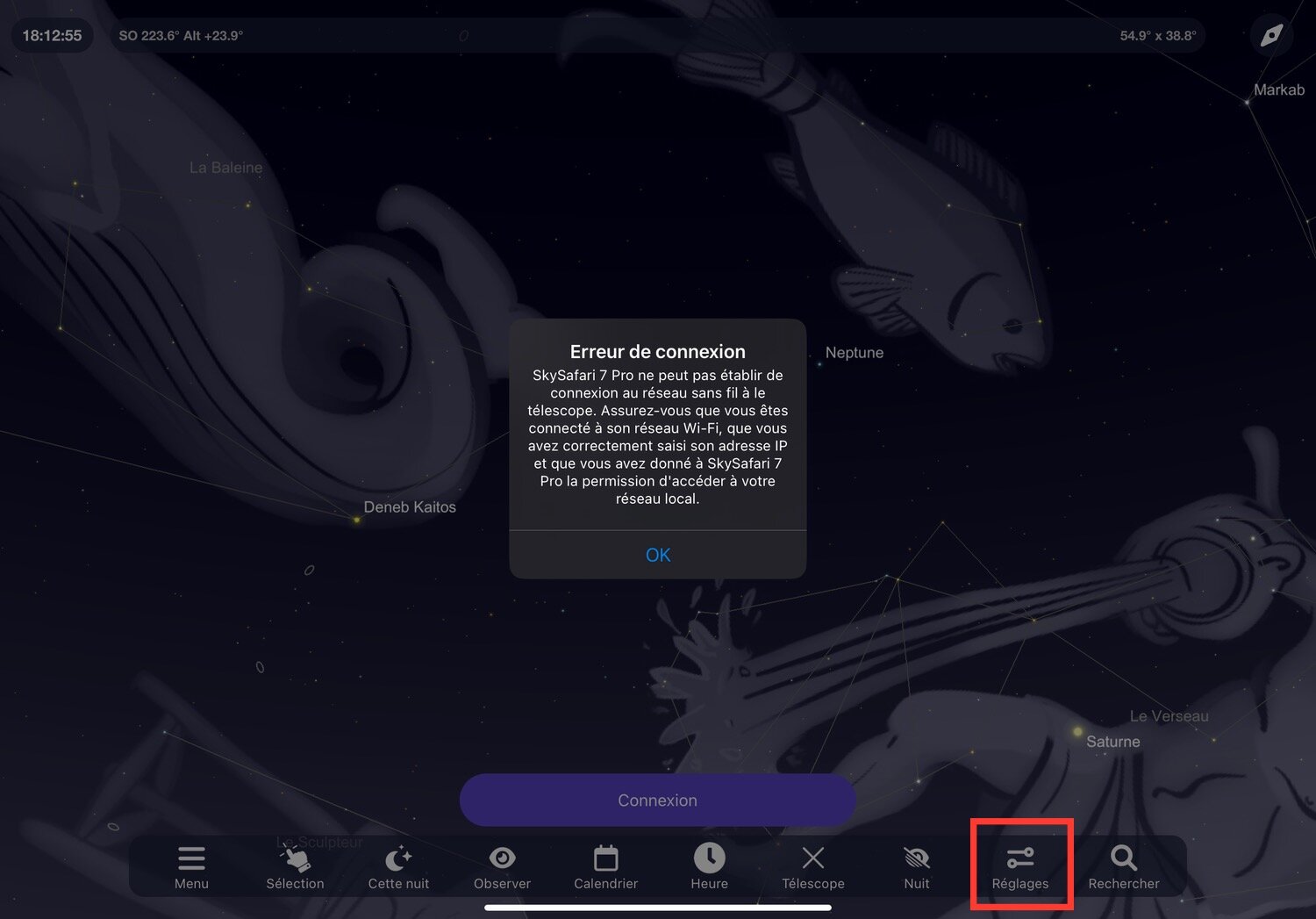Click the Deneb Kaitos star dot
The width and height of the screenshot is (1316, 919).
tap(356, 521)
